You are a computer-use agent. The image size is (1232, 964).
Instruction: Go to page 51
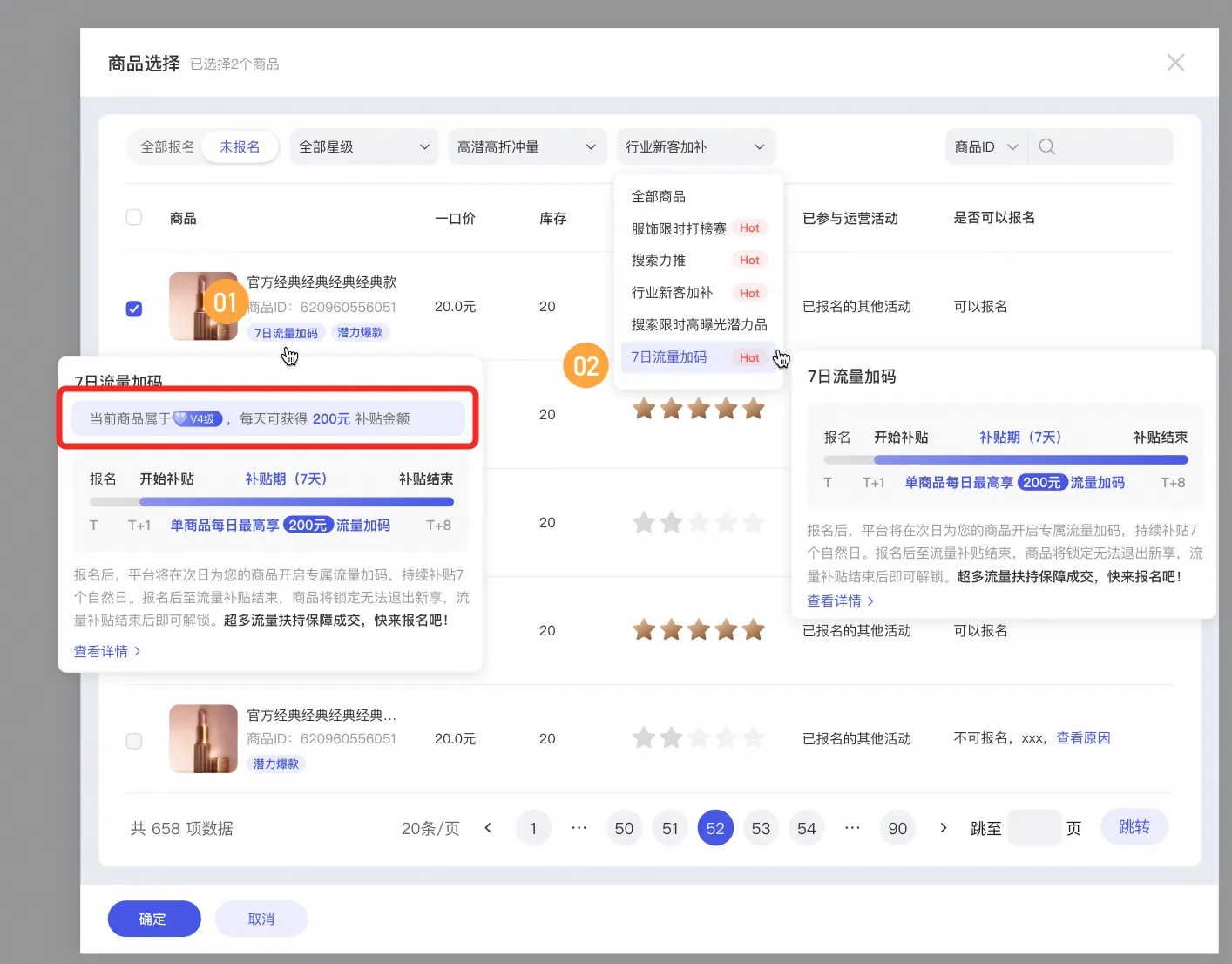coord(670,828)
